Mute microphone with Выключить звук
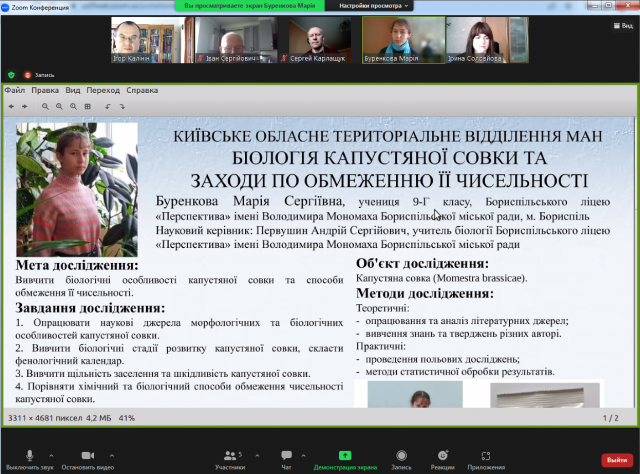Image resolution: width=640 pixels, height=474 pixels. 30,459
